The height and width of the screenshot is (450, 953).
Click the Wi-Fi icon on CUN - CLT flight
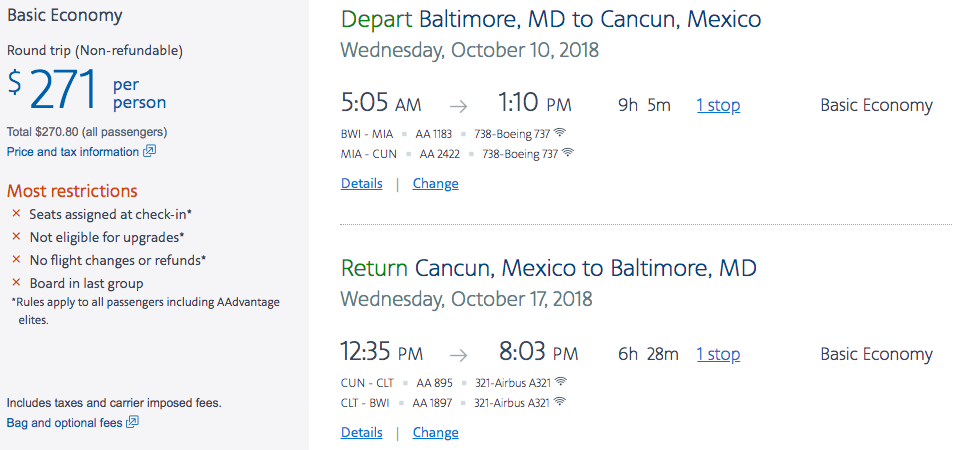[x=561, y=381]
